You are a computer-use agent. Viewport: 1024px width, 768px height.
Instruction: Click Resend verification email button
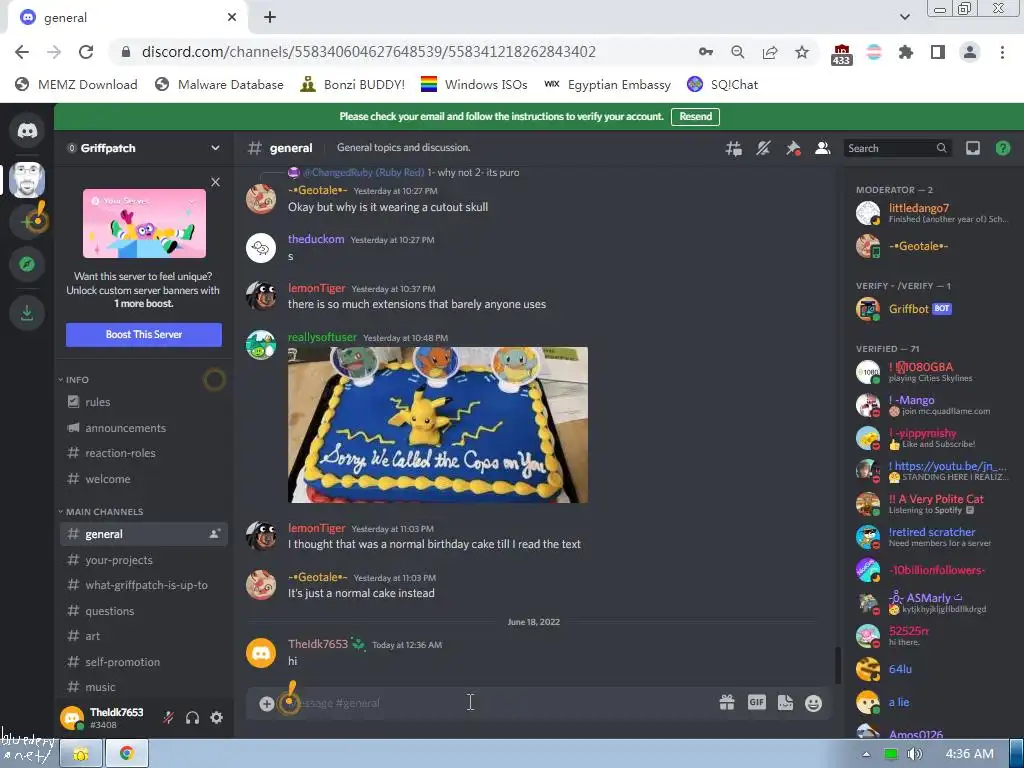pyautogui.click(x=695, y=116)
